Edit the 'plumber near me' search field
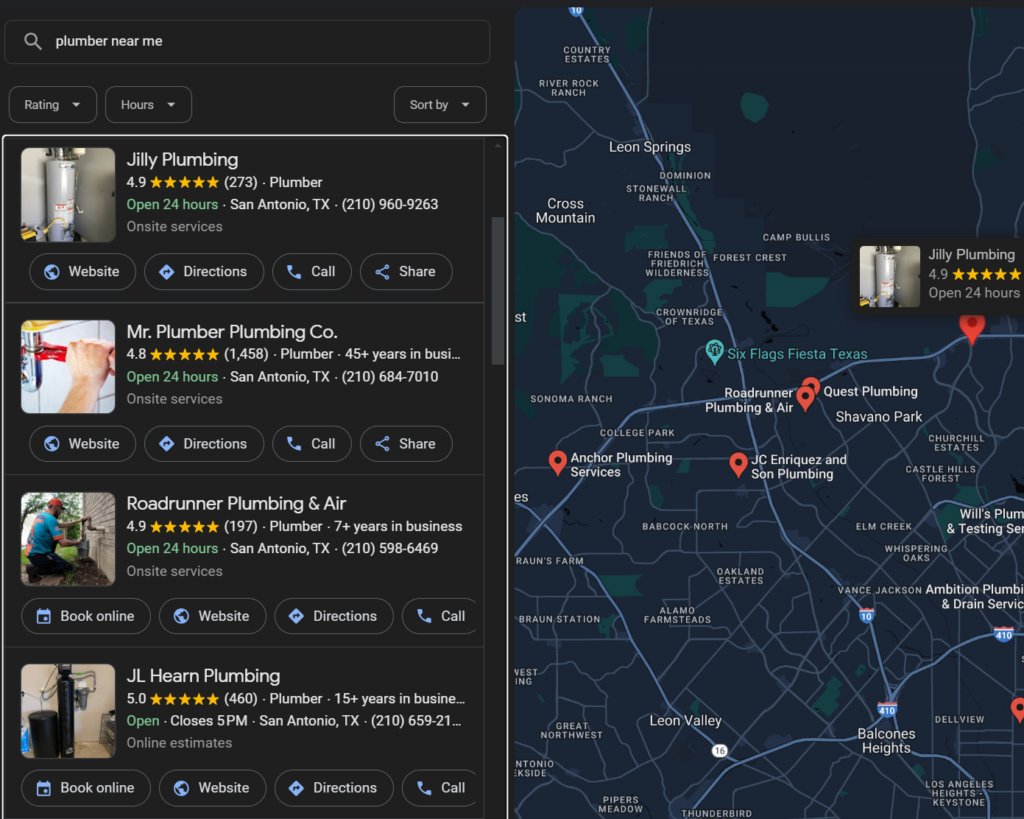The width and height of the screenshot is (1024, 819). point(247,42)
